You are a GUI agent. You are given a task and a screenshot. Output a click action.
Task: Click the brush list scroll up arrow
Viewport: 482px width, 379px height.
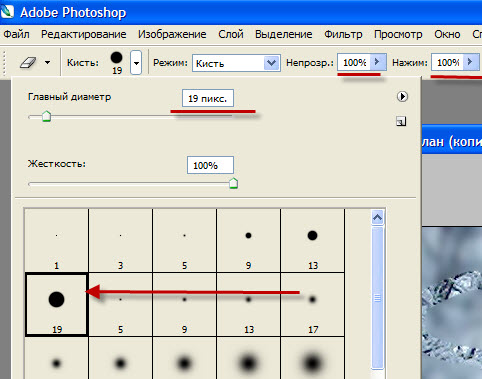[377, 218]
